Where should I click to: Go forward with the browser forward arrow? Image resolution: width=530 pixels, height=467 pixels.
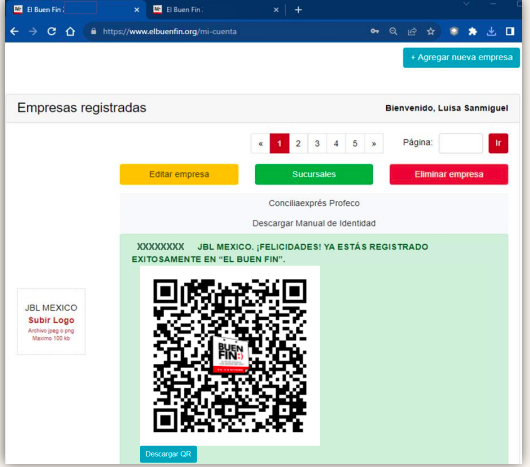tap(33, 31)
